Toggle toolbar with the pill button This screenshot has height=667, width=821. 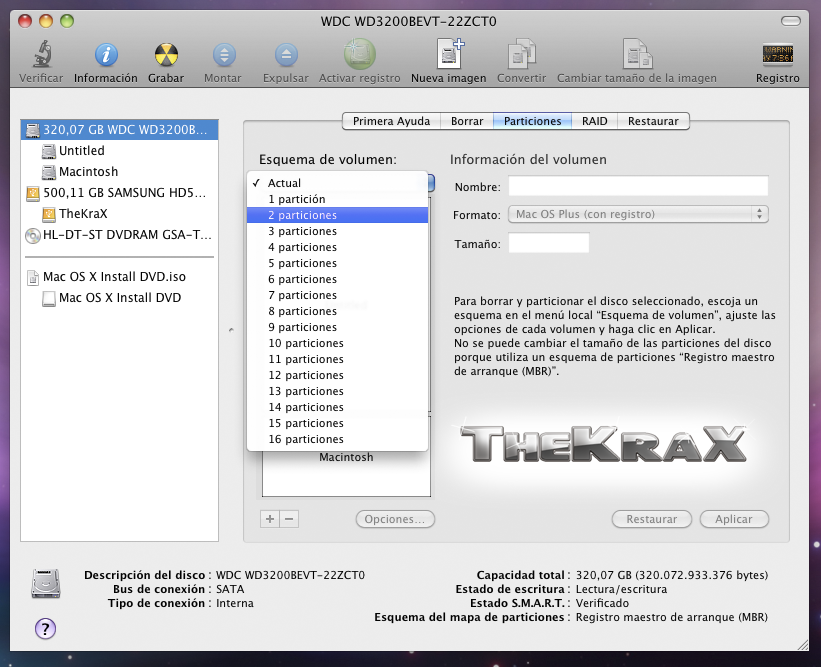pyautogui.click(x=791, y=21)
